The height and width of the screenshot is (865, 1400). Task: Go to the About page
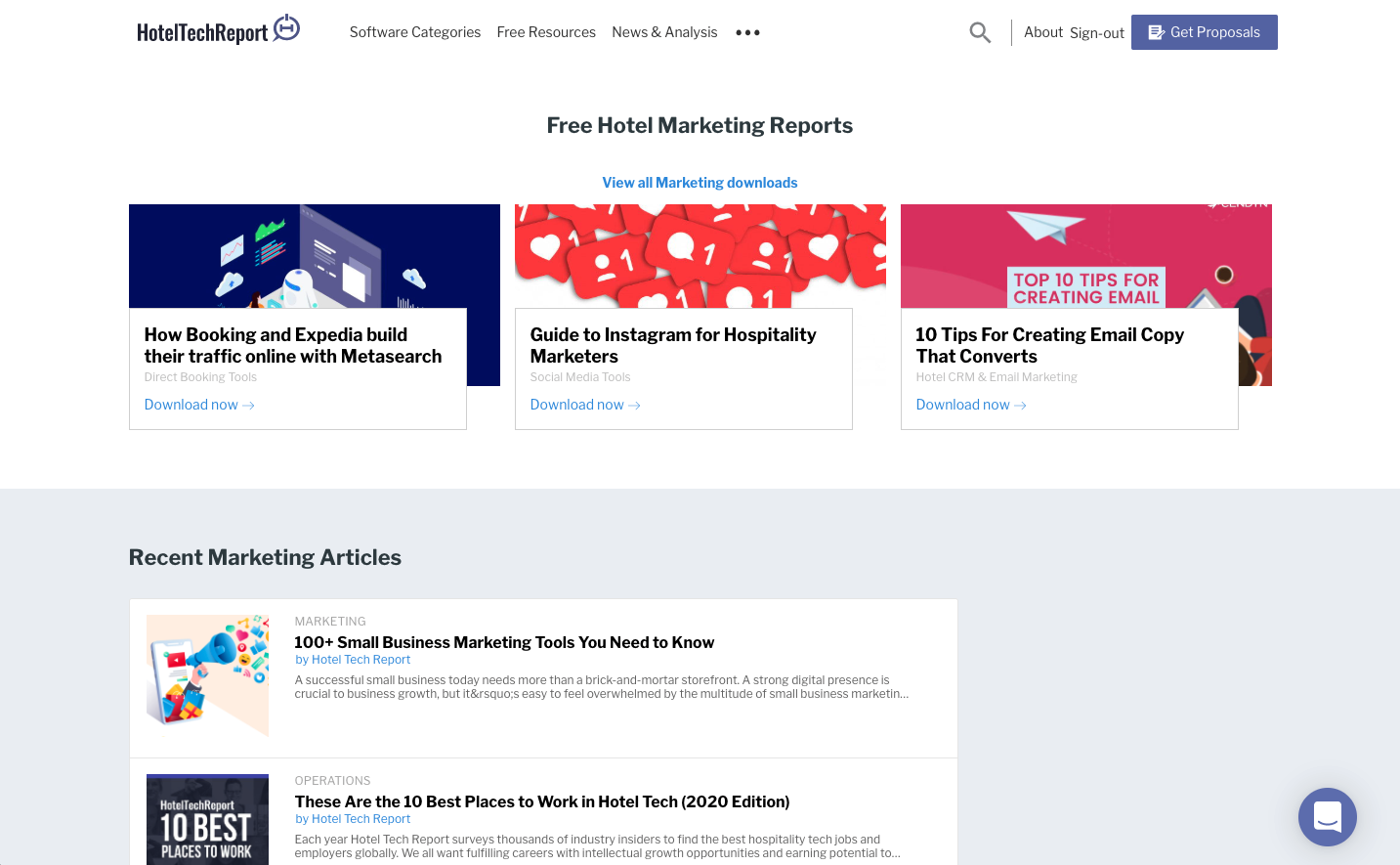[1043, 32]
